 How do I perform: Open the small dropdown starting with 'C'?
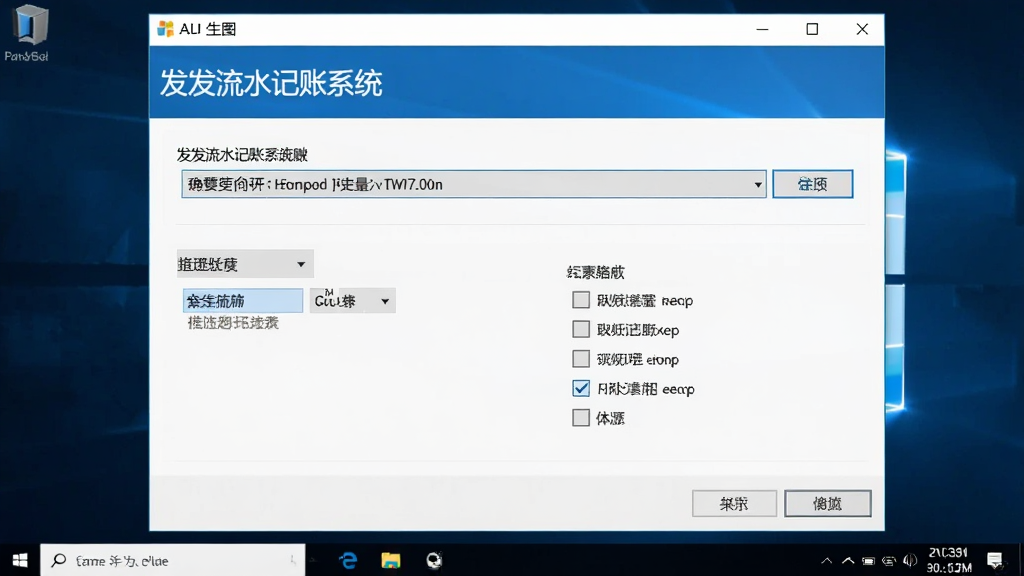(353, 300)
